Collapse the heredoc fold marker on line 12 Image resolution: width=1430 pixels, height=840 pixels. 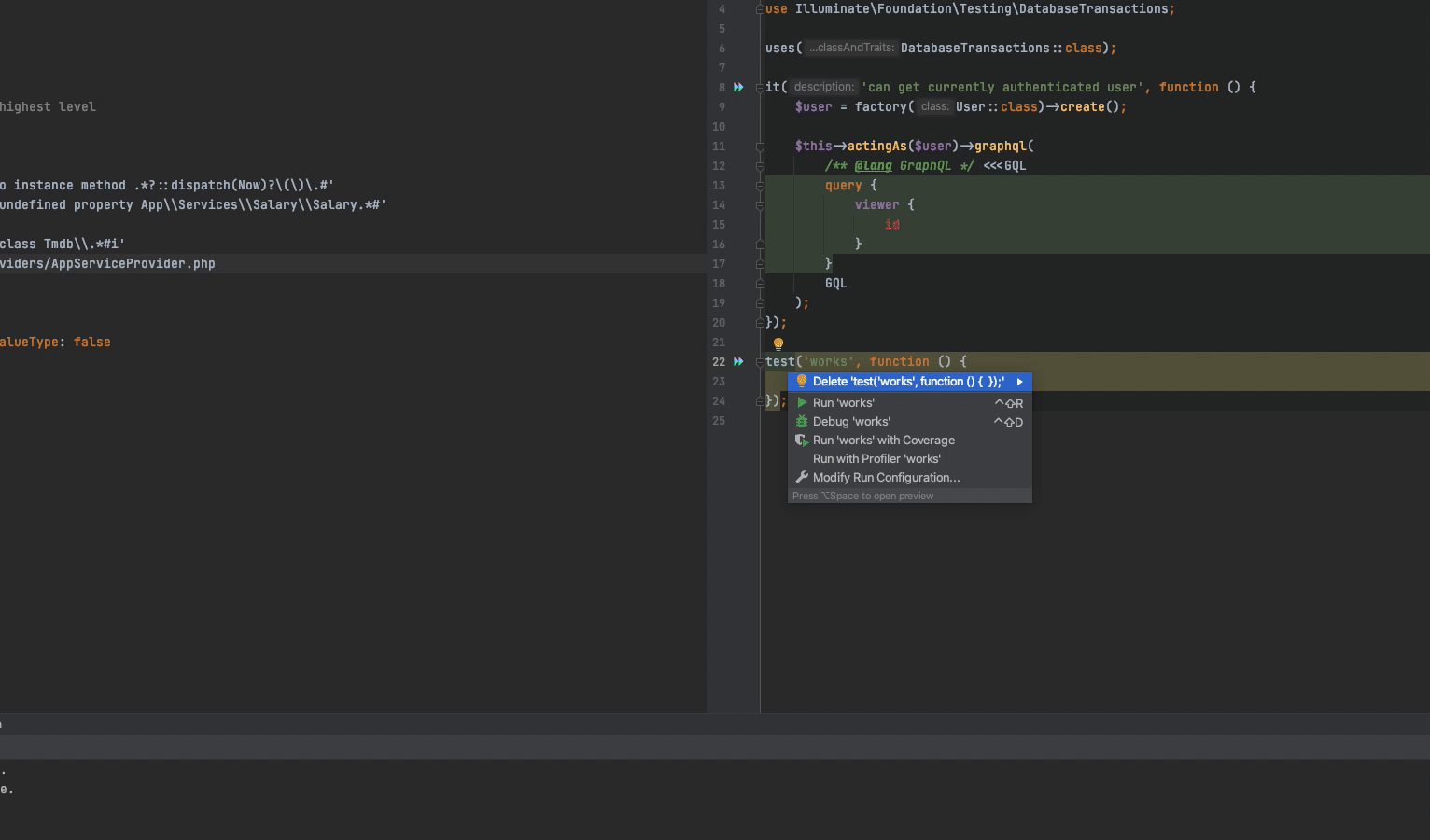pos(760,166)
